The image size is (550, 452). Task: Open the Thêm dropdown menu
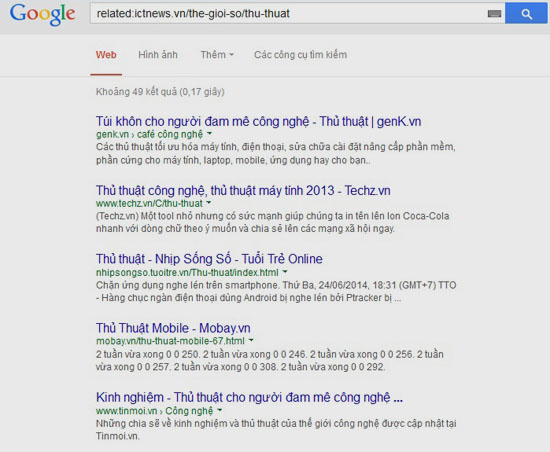tap(217, 55)
